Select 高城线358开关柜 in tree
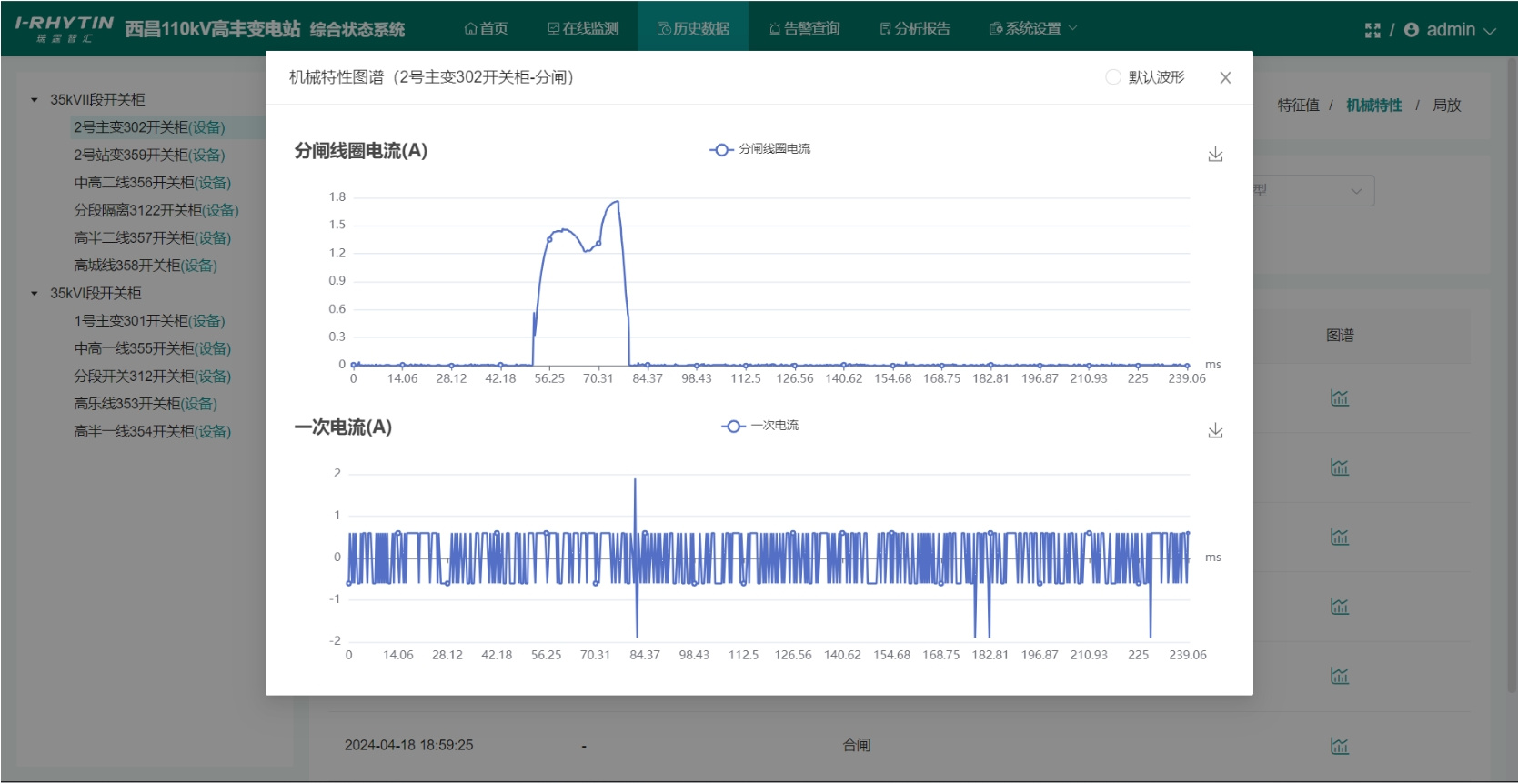 click(146, 266)
